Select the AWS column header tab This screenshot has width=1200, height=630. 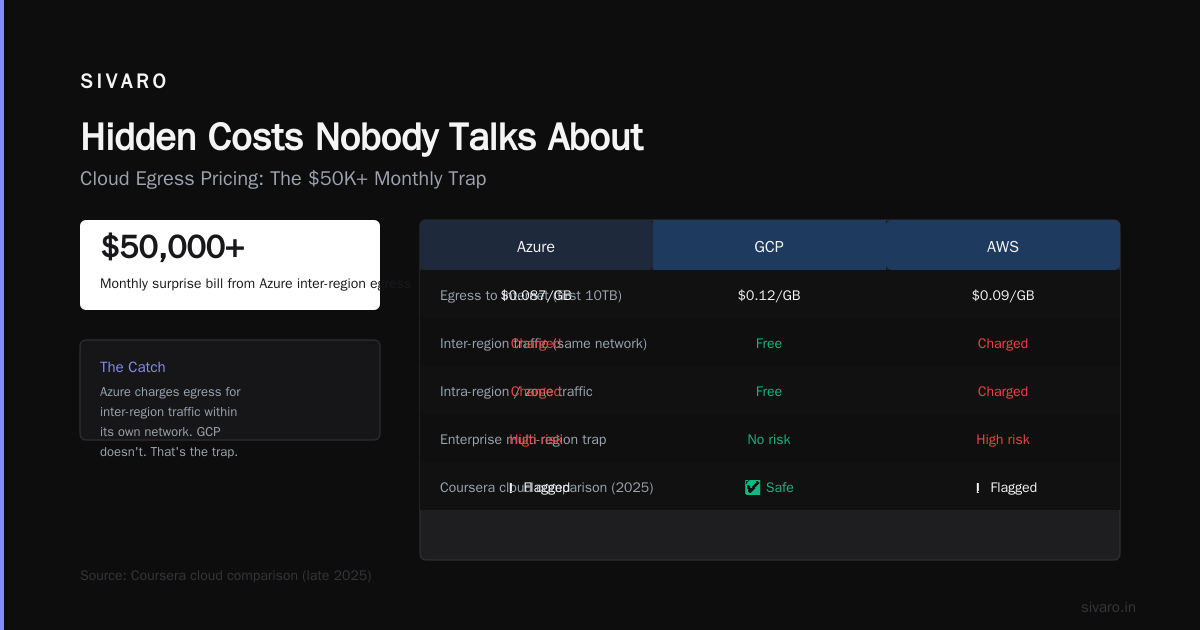1003,246
